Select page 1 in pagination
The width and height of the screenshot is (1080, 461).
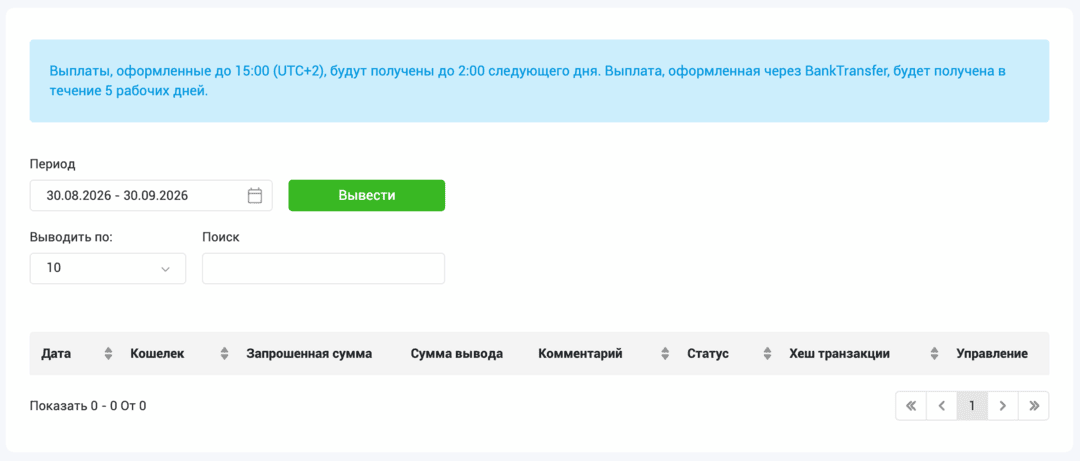click(972, 406)
